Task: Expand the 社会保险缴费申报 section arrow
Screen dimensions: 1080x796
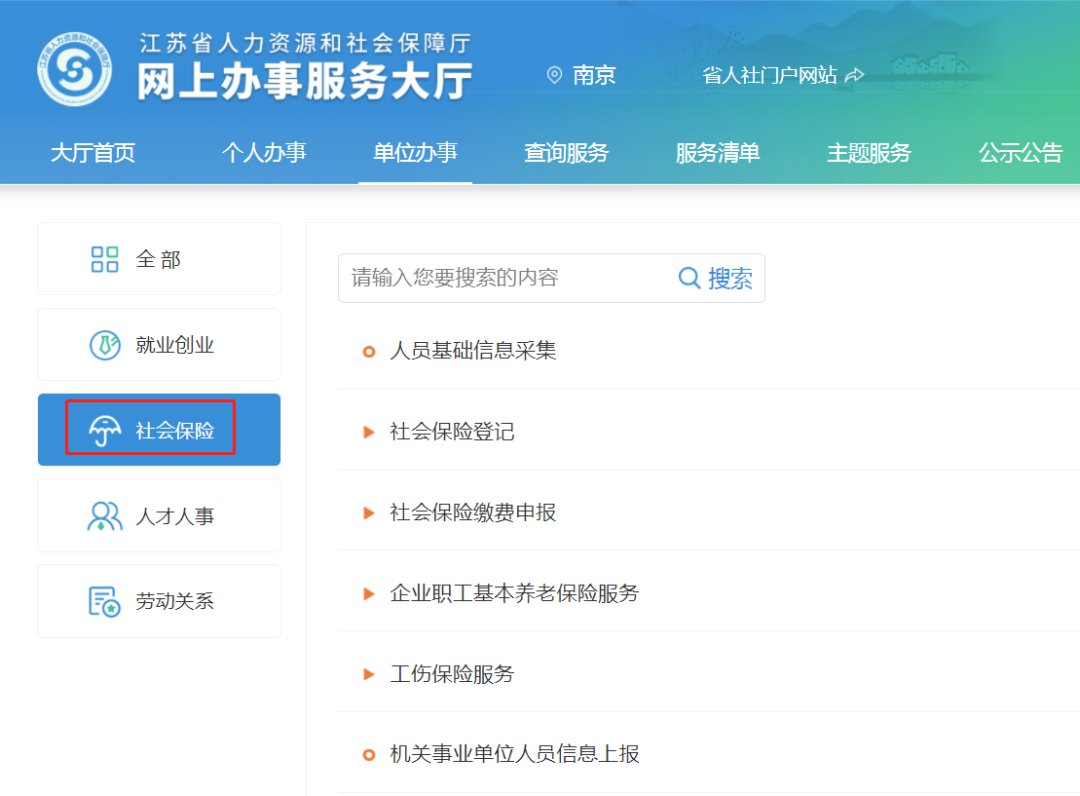Action: [369, 513]
